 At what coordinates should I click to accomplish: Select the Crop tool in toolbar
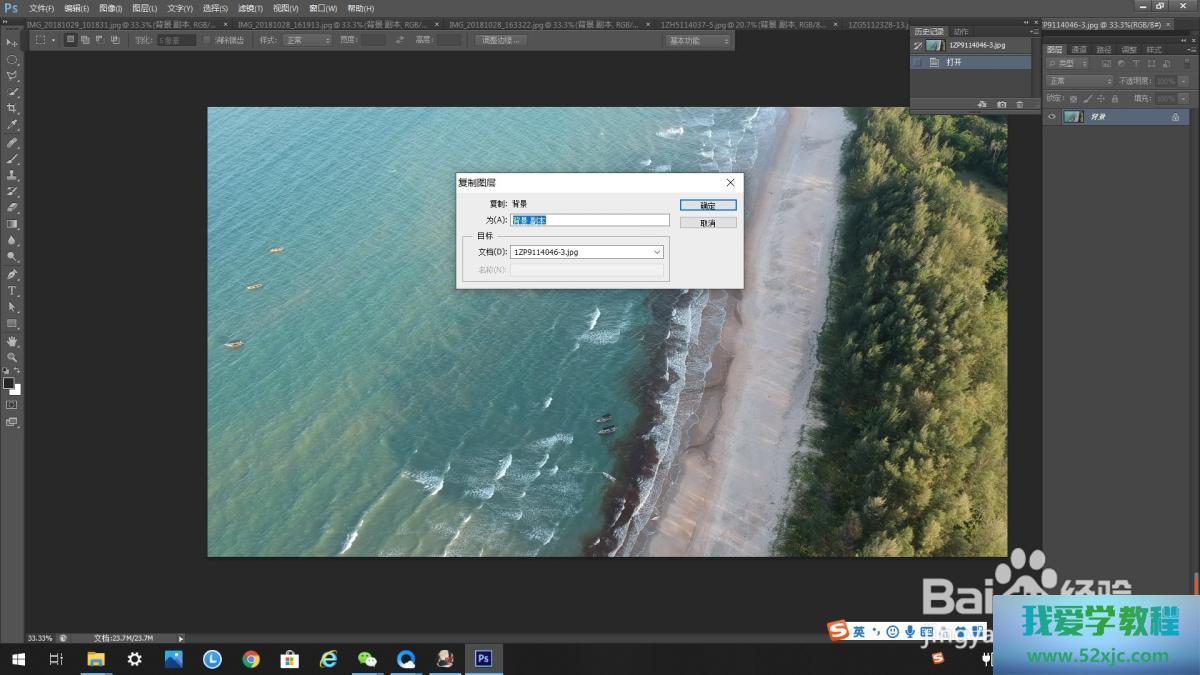point(12,108)
